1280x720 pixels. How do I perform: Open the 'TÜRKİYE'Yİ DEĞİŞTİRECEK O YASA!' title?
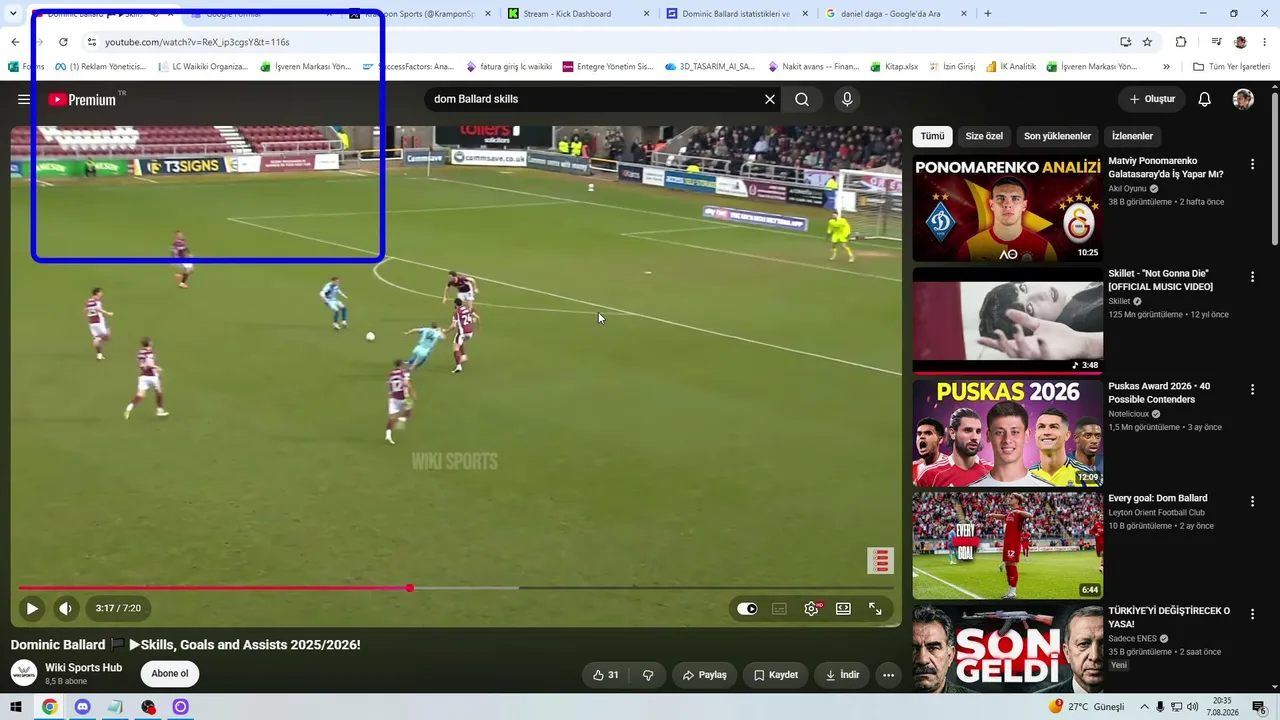(x=1169, y=617)
